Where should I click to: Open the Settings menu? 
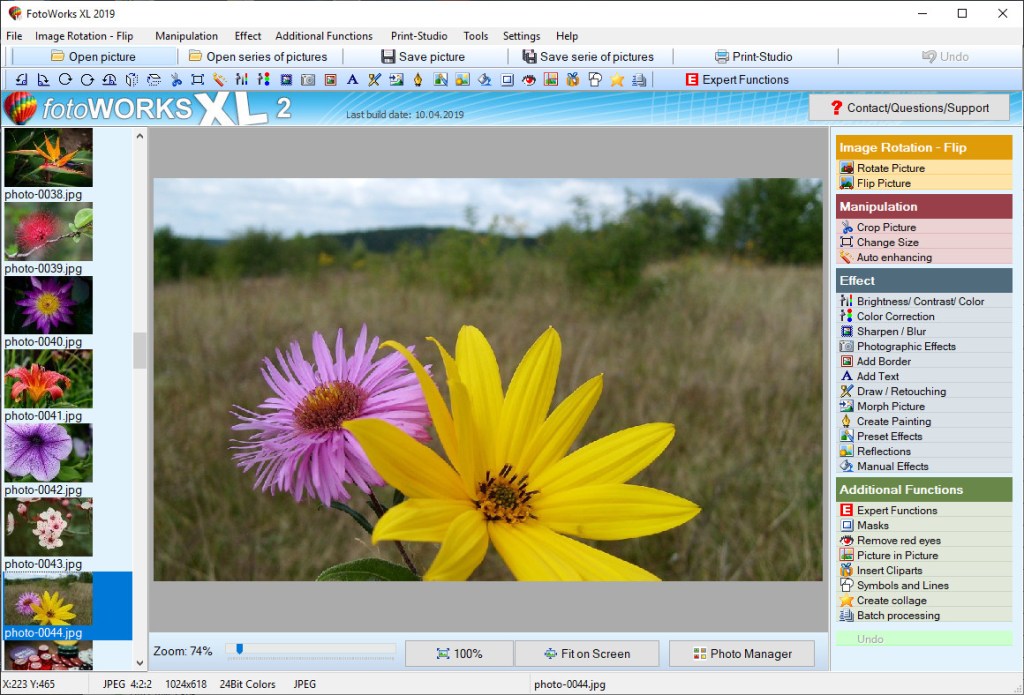521,36
